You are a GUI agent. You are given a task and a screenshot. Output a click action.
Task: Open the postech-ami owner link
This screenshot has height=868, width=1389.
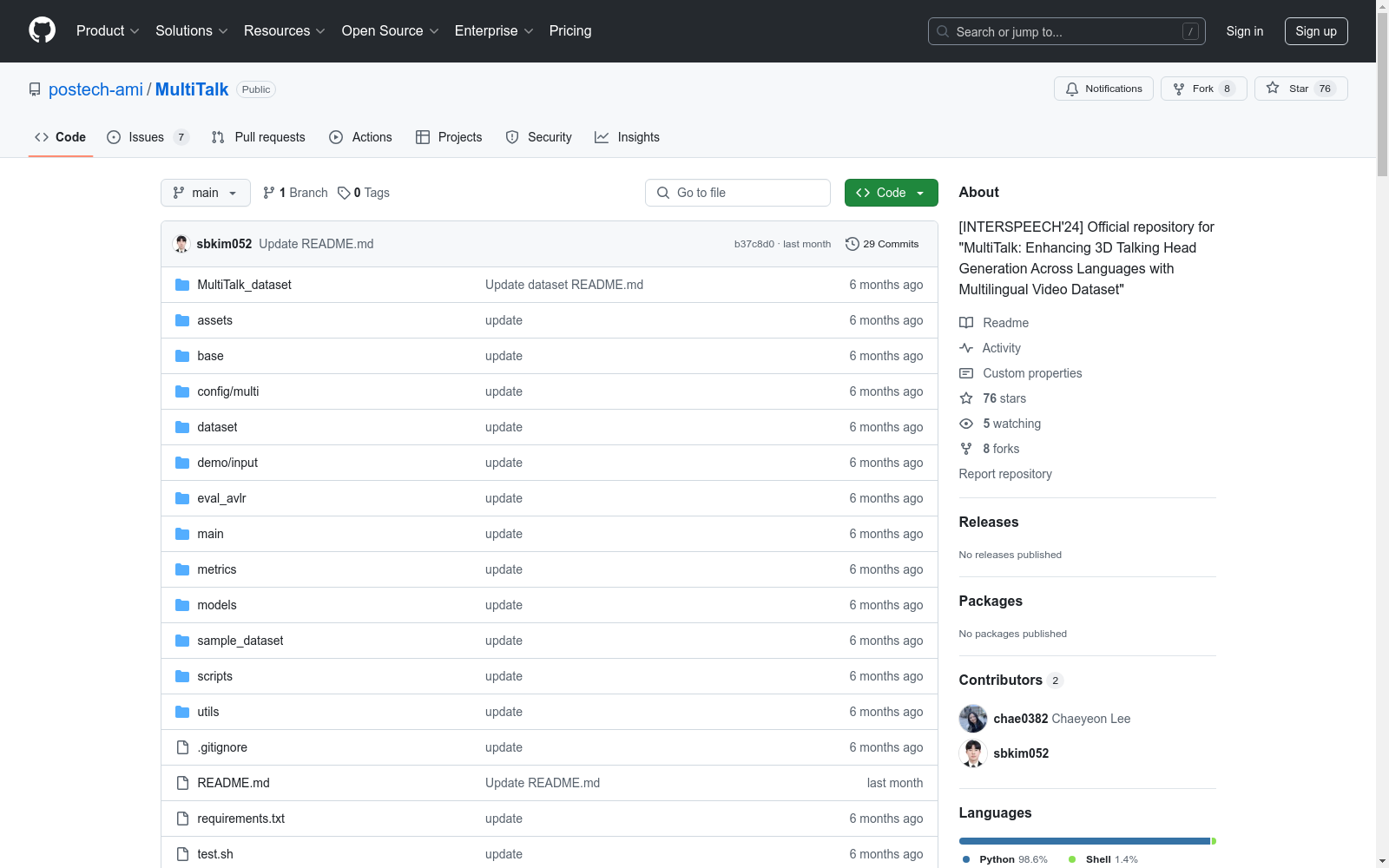click(95, 89)
